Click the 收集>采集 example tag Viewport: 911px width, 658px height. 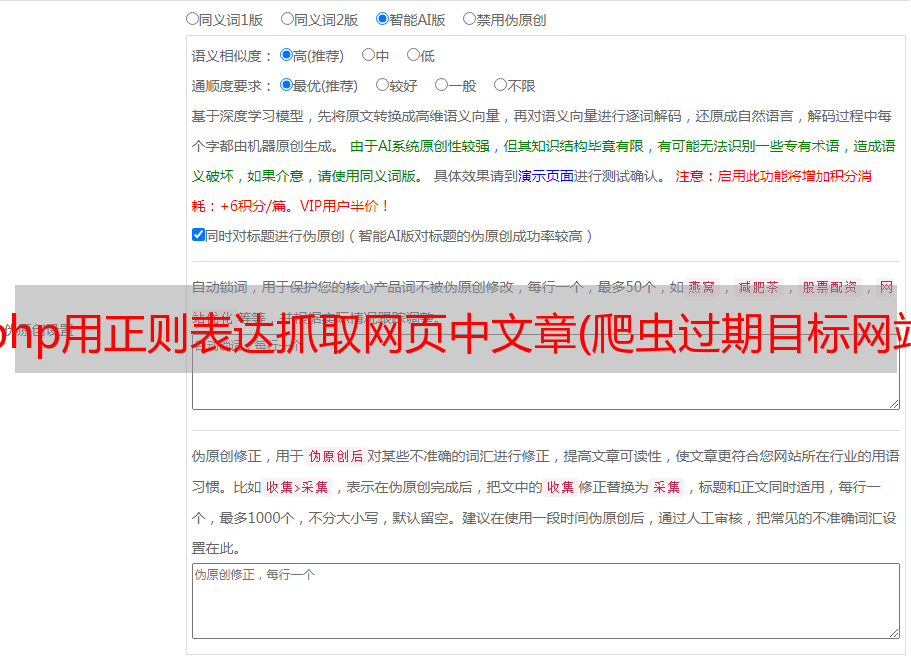pos(297,487)
